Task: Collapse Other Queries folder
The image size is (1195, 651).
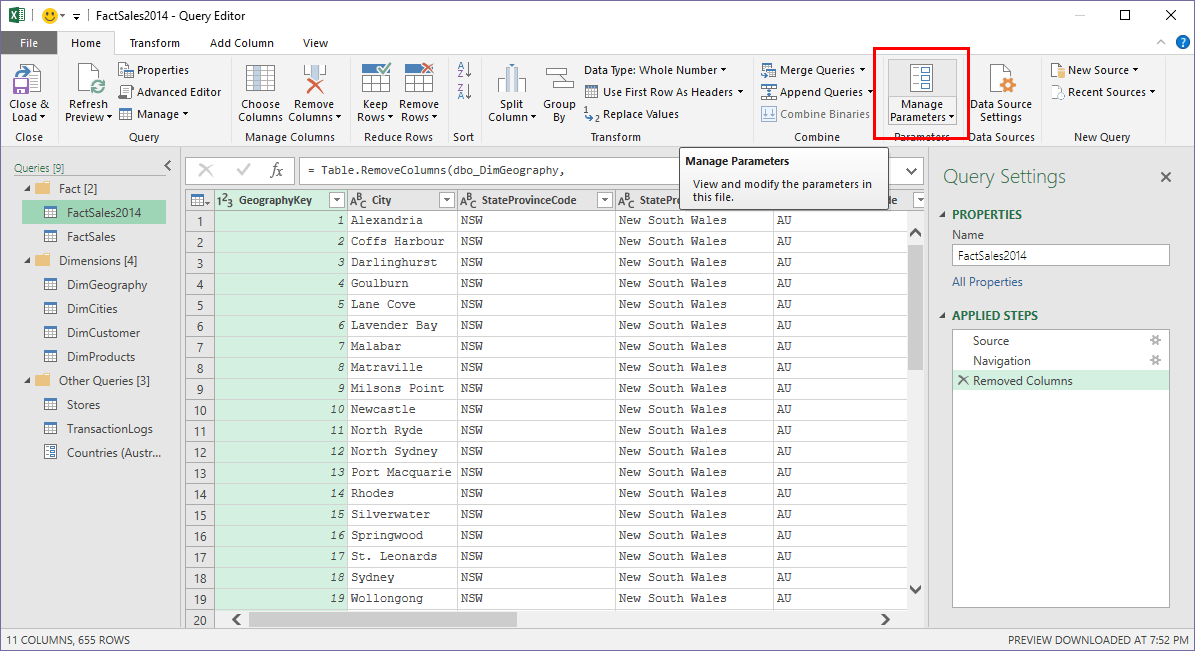Action: [x=28, y=380]
